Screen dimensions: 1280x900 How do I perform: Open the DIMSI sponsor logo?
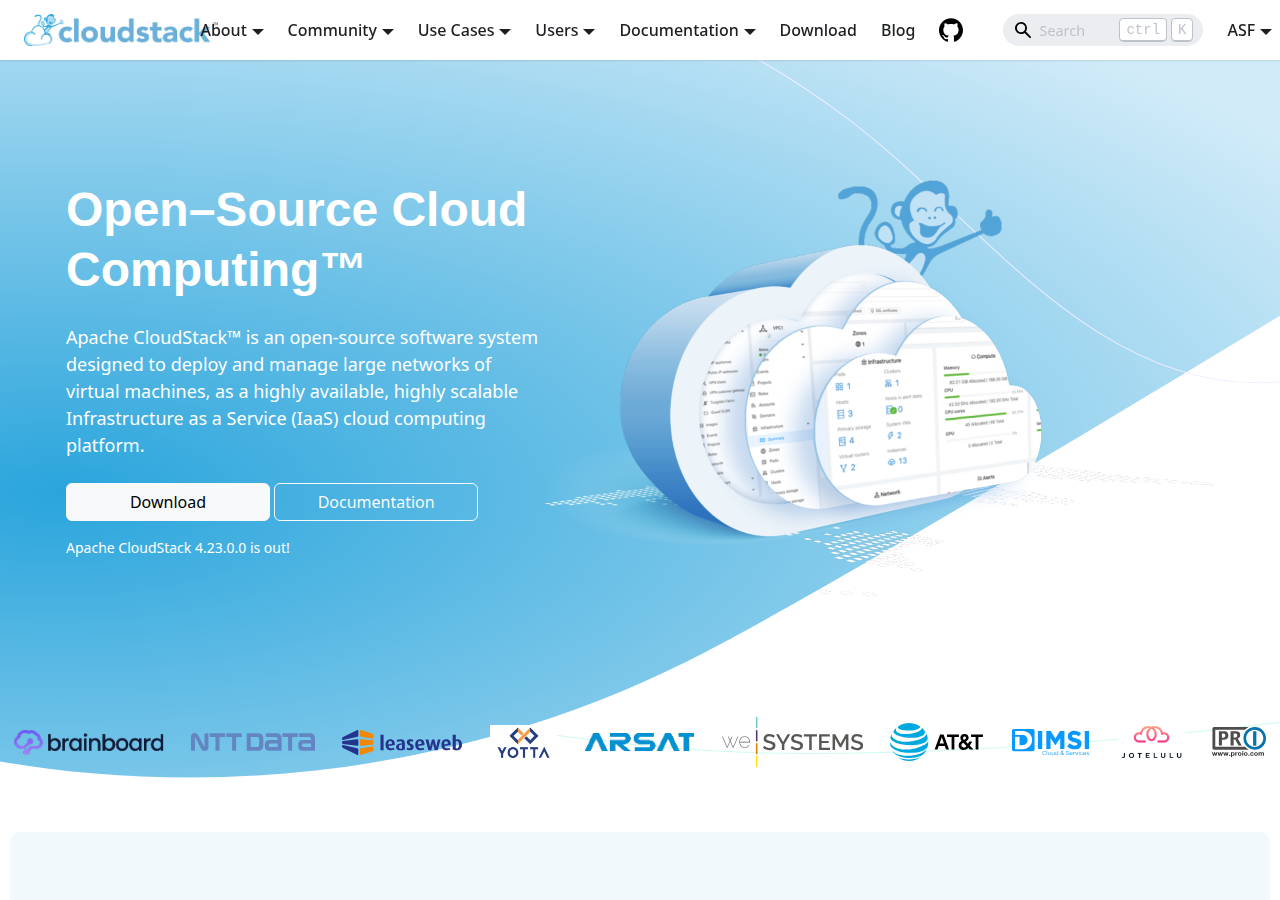pyautogui.click(x=1050, y=742)
